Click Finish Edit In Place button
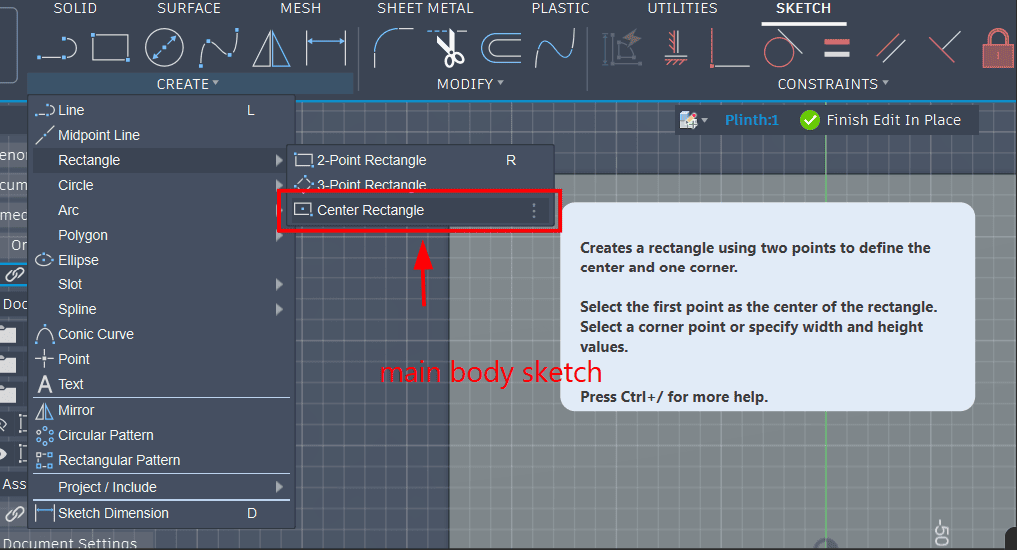The height and width of the screenshot is (550, 1017). (x=880, y=120)
